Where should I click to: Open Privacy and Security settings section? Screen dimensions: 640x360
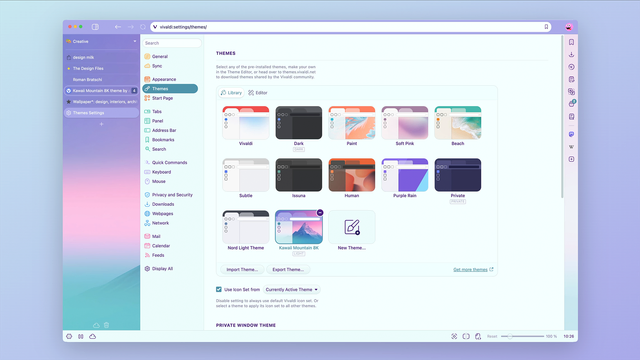point(169,195)
